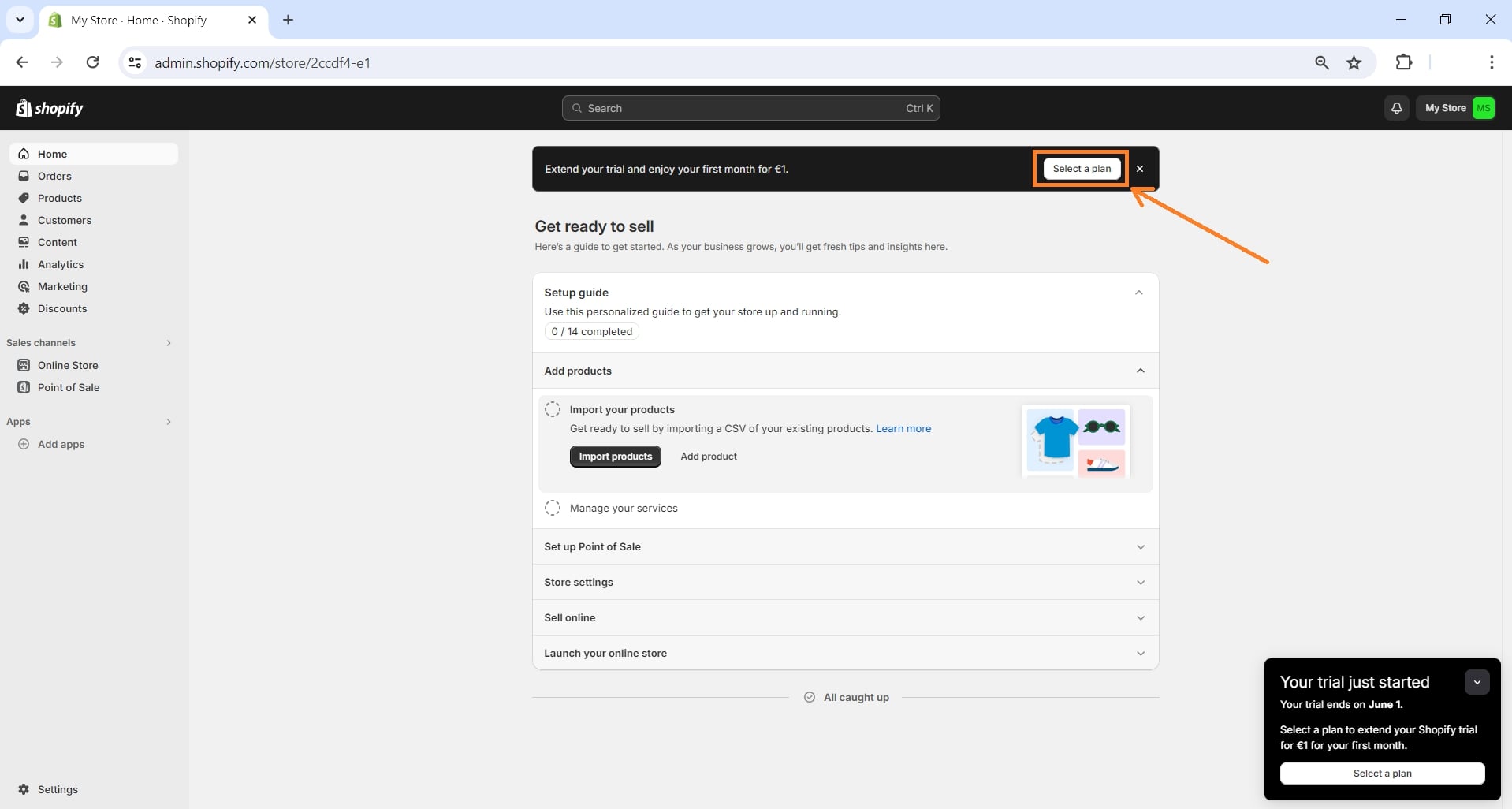Click the Discounts percent badge icon
Viewport: 1512px width, 809px height.
point(24,308)
